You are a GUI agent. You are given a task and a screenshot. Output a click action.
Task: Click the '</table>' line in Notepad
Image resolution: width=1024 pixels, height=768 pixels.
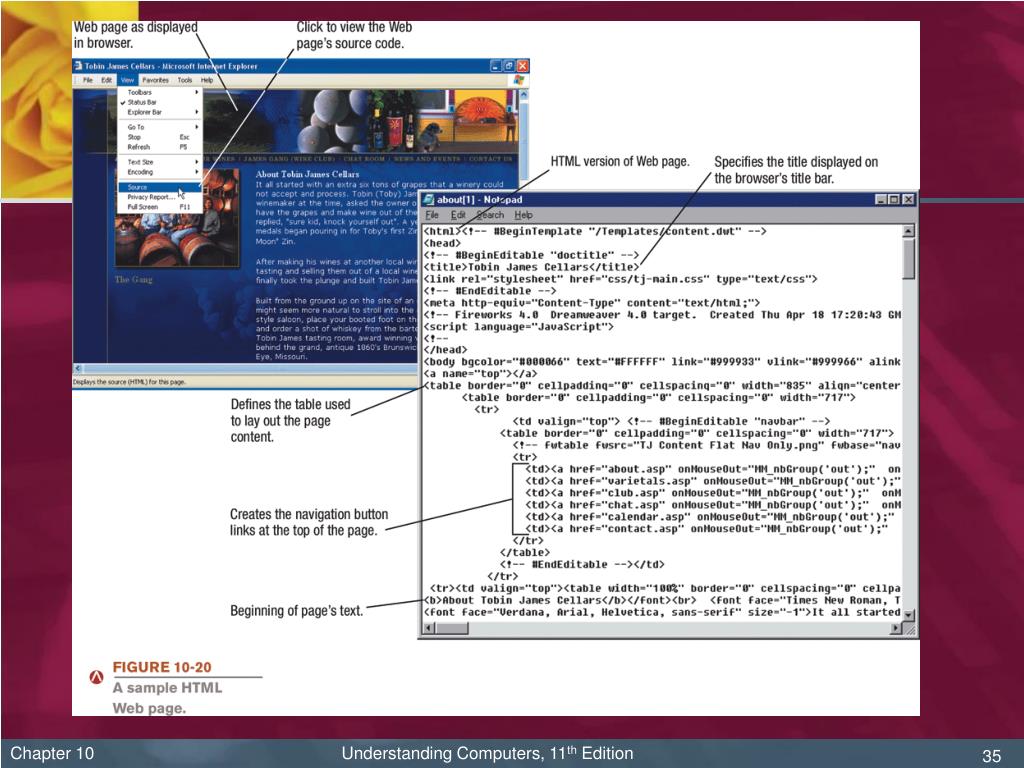click(x=526, y=552)
